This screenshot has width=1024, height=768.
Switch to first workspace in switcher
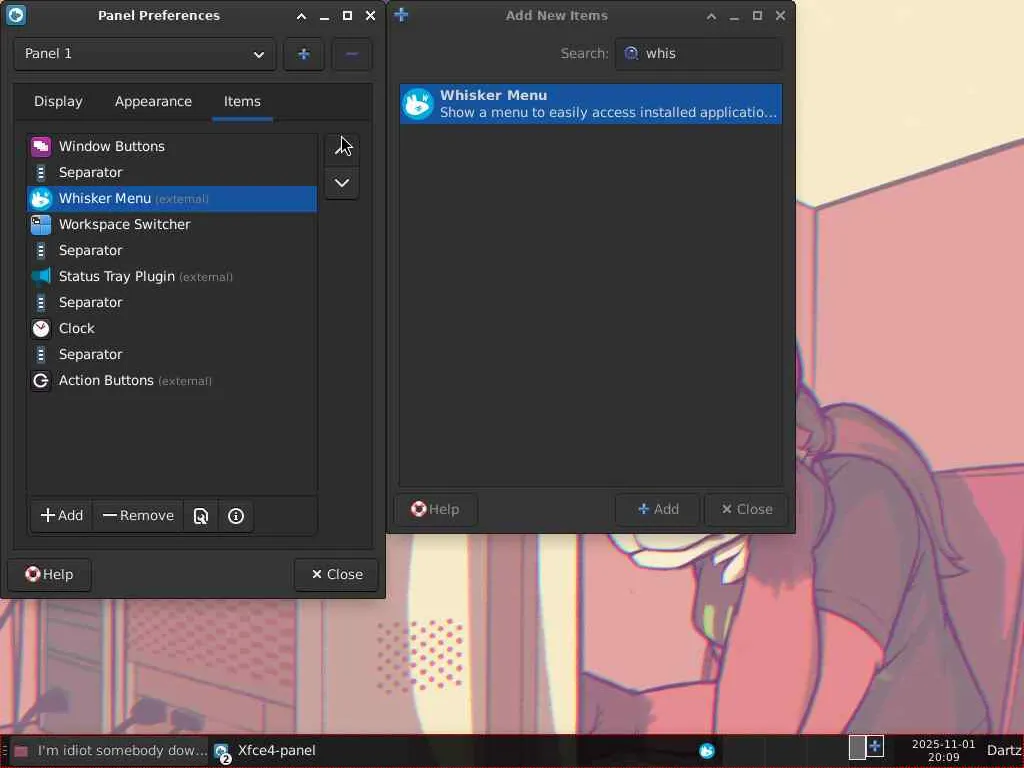point(857,747)
